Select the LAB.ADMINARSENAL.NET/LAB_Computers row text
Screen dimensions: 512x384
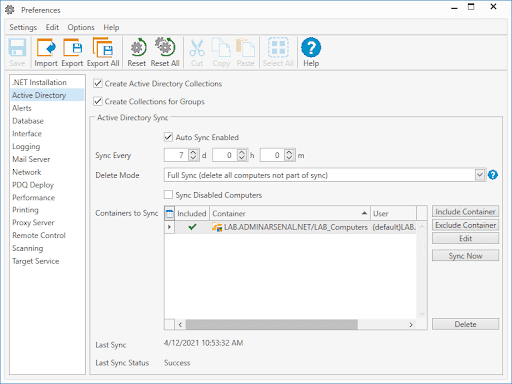(x=296, y=227)
